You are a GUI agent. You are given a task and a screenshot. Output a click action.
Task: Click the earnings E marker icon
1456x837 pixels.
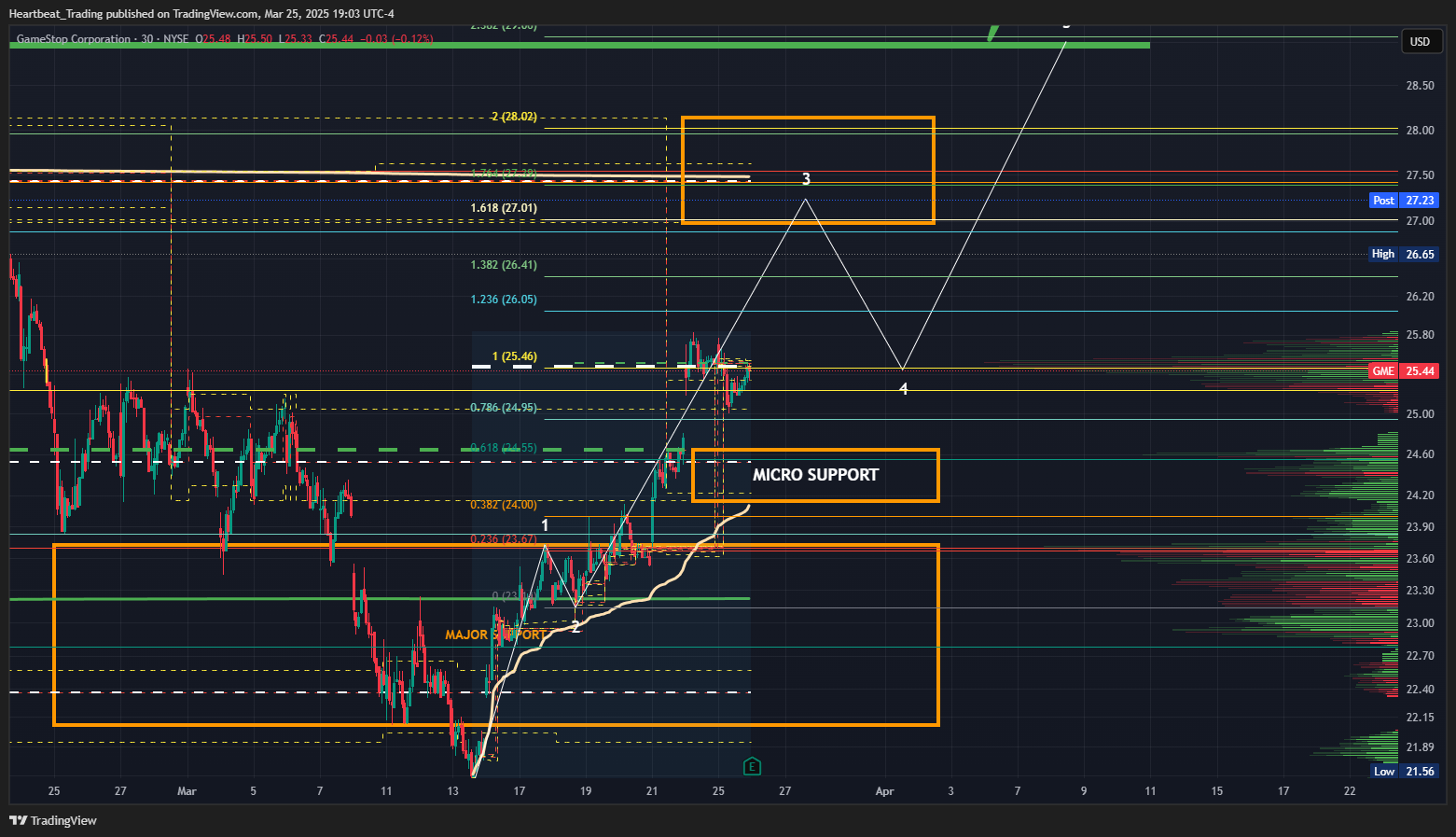pos(752,767)
